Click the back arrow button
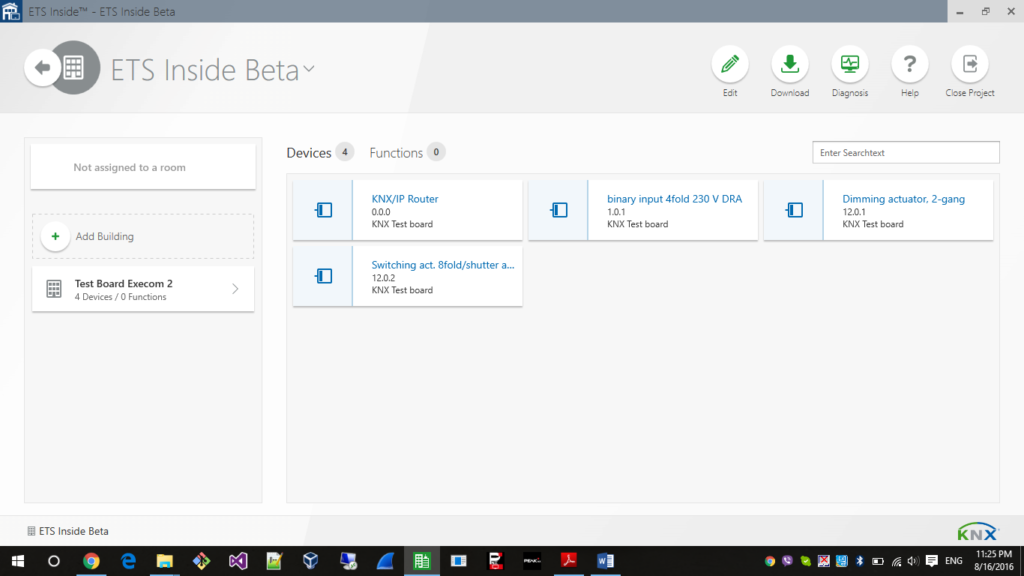 coord(42,67)
